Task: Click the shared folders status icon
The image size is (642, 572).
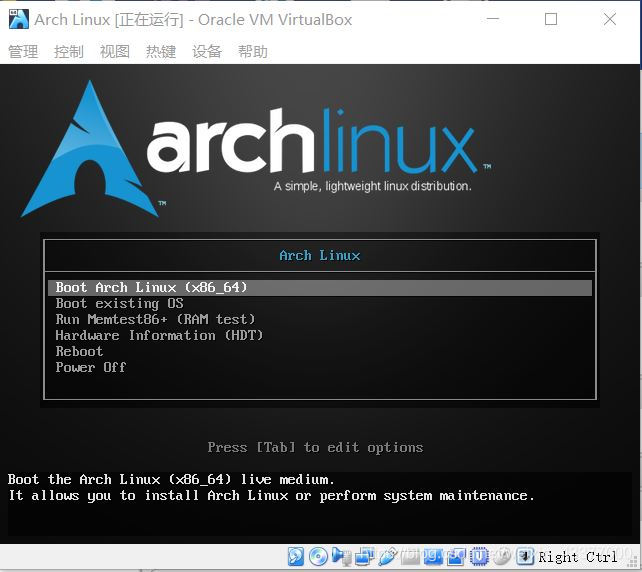Action: pos(410,556)
